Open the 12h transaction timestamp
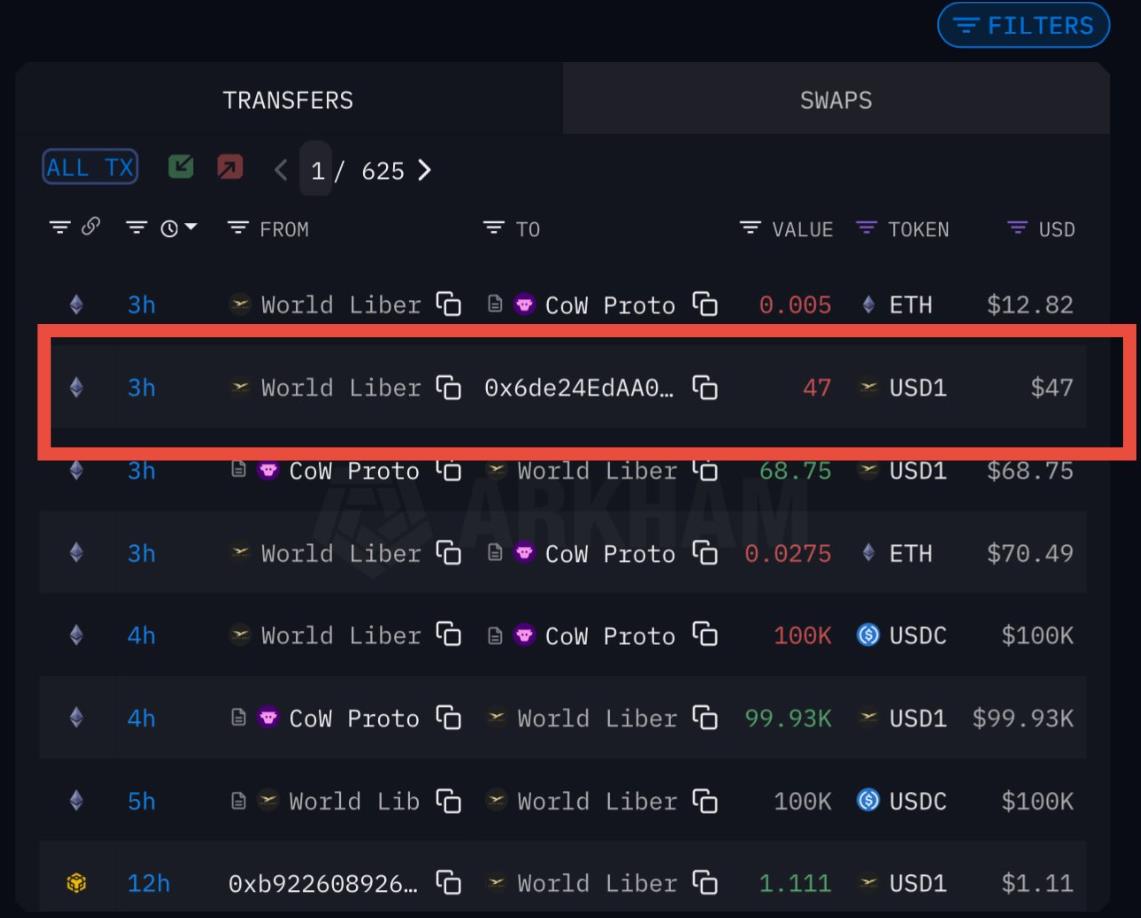This screenshot has width=1141, height=918. (x=148, y=883)
